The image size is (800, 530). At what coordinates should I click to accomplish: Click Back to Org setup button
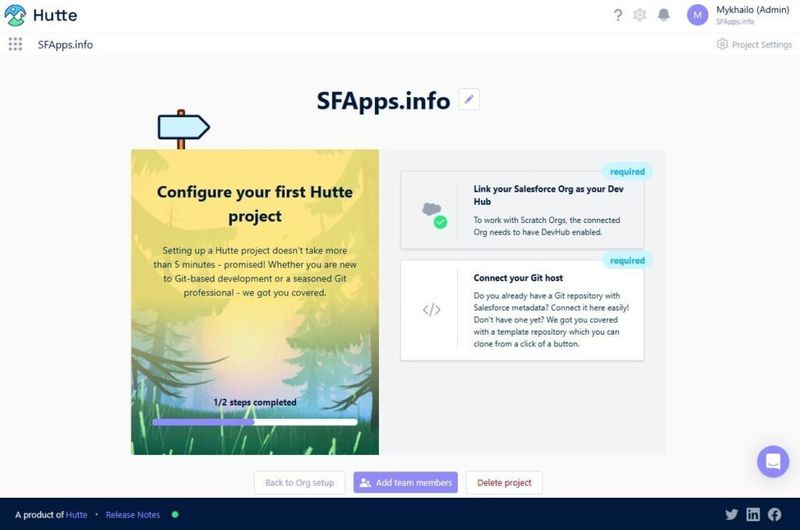coord(299,482)
